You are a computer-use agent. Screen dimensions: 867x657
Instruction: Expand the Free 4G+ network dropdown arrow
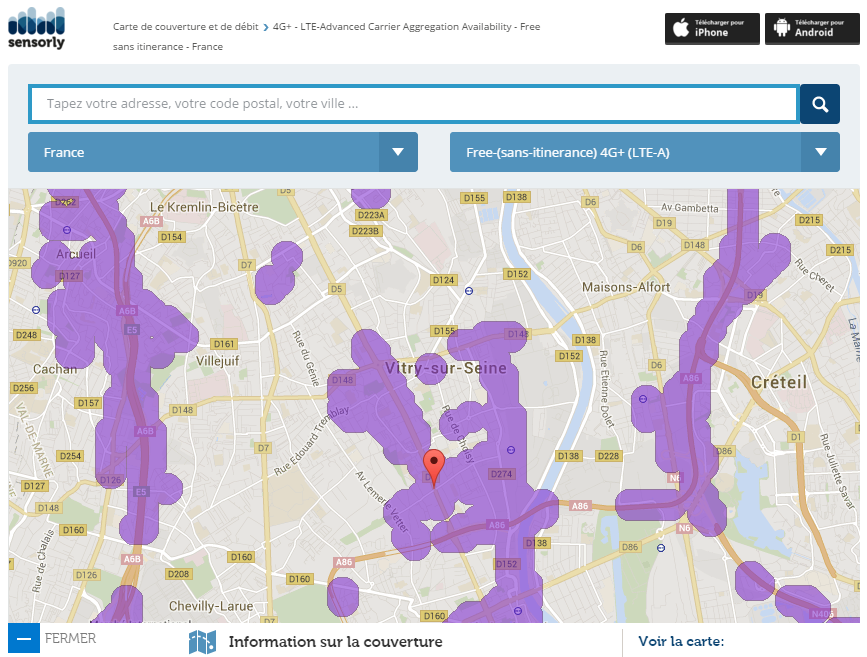click(820, 152)
